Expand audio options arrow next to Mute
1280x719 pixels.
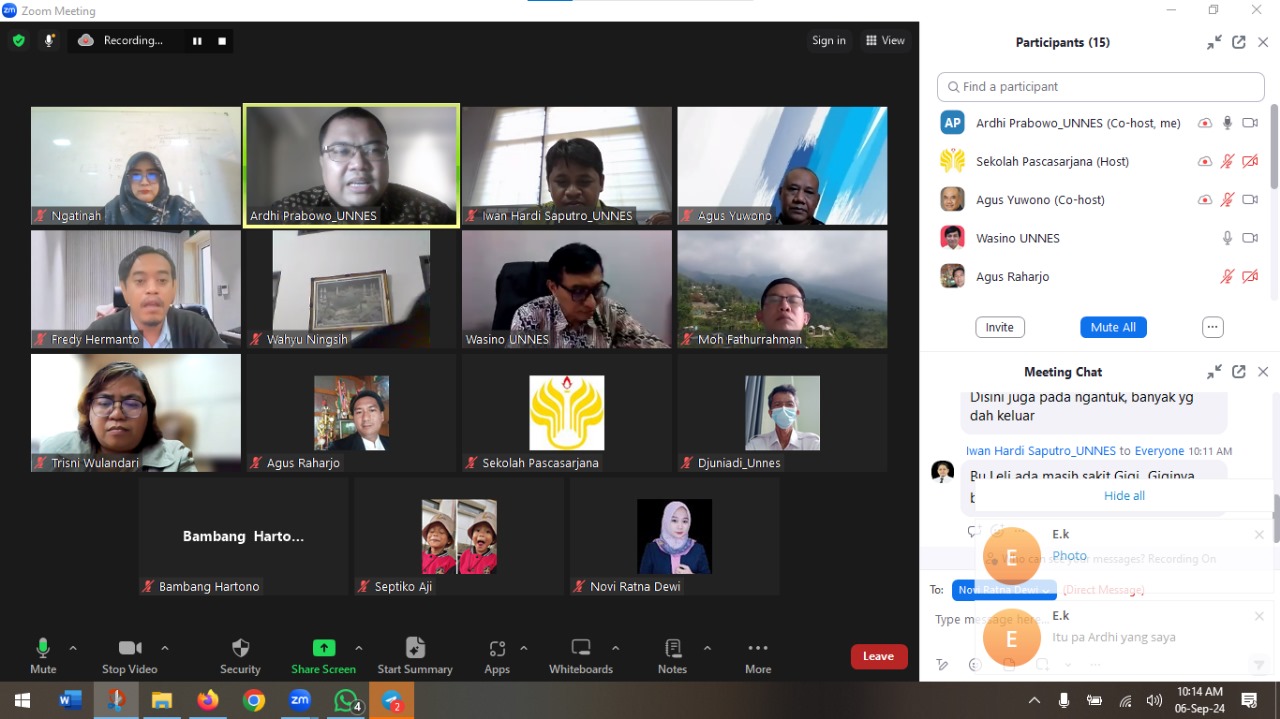point(72,648)
